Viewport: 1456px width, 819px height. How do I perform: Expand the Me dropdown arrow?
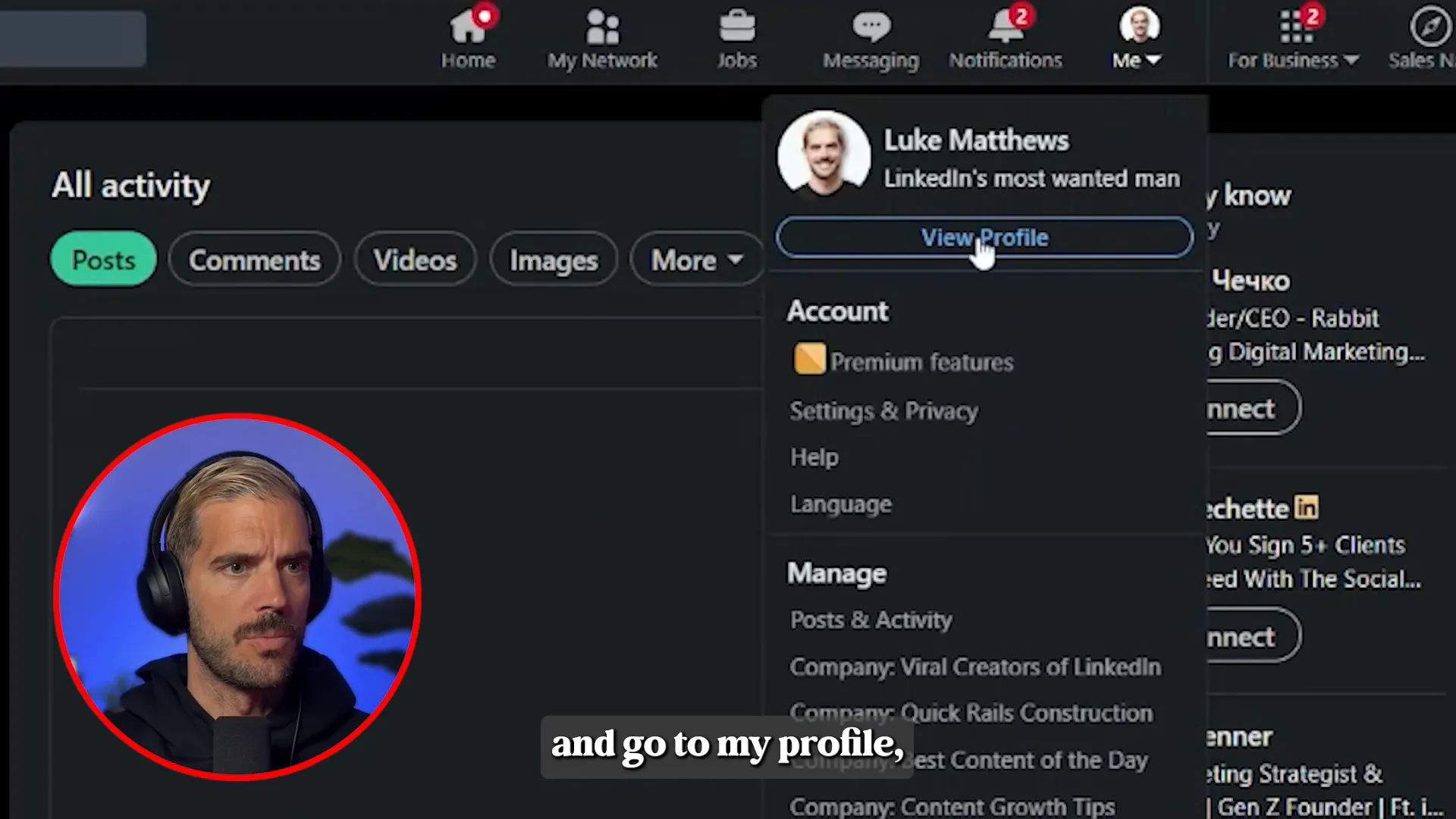(1153, 60)
